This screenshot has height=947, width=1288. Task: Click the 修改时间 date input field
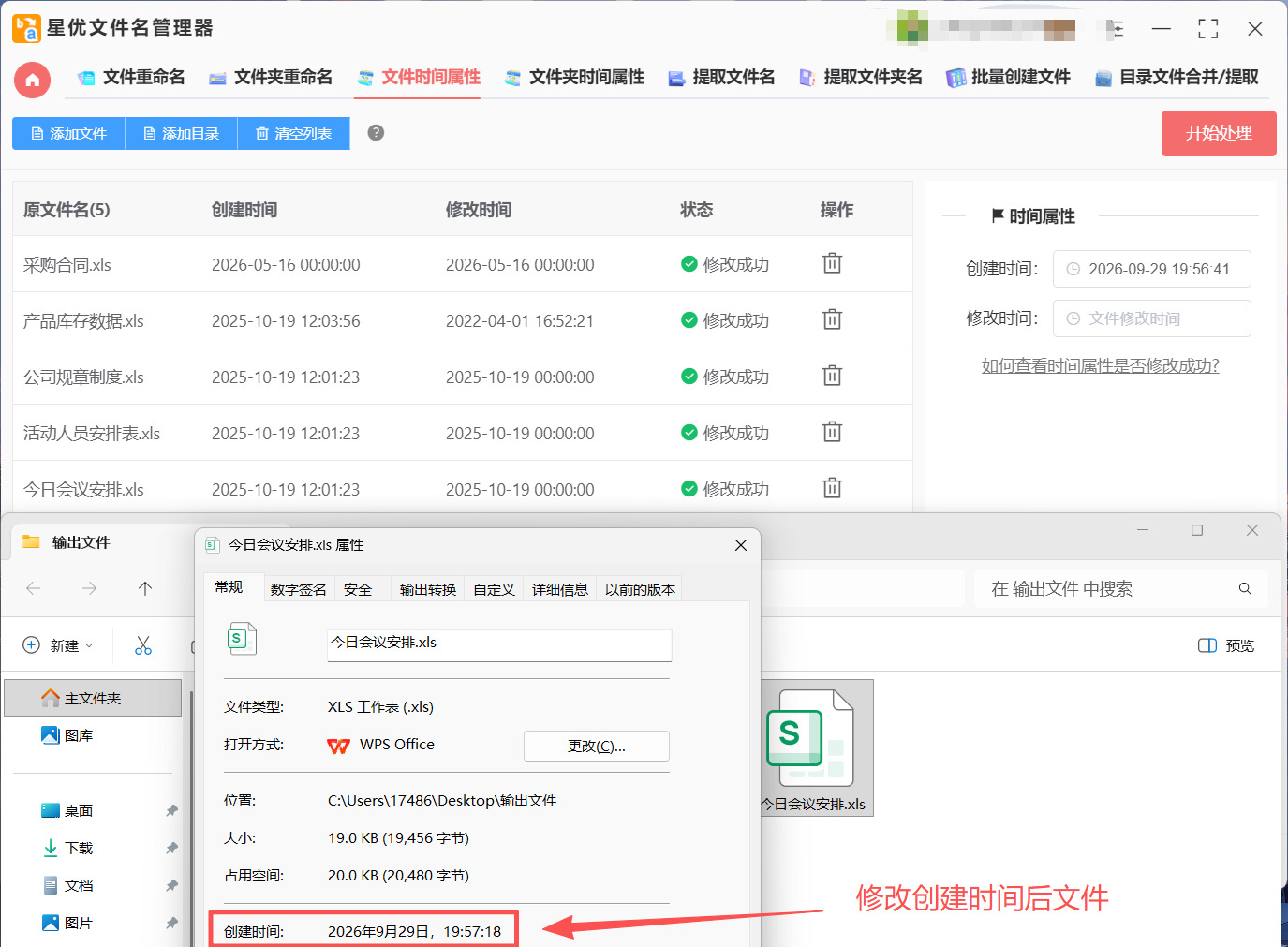point(1151,318)
